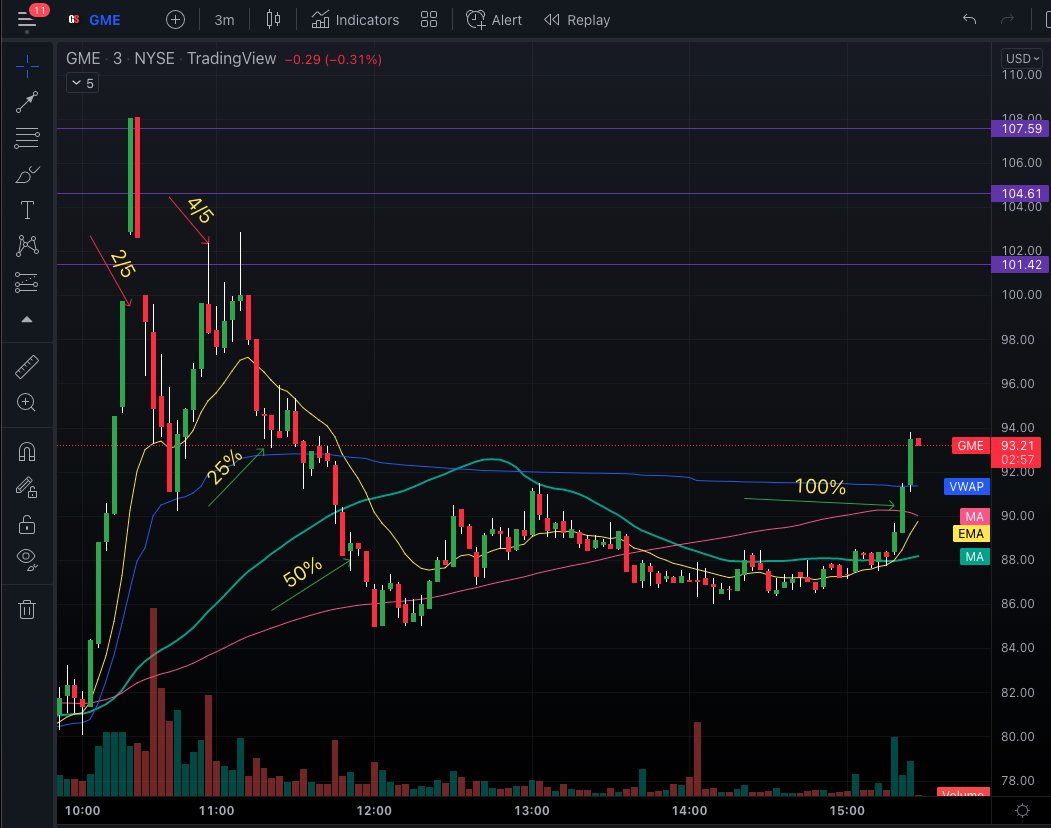Open the hamburger menu with notification badge
1051x828 pixels.
coord(27,19)
